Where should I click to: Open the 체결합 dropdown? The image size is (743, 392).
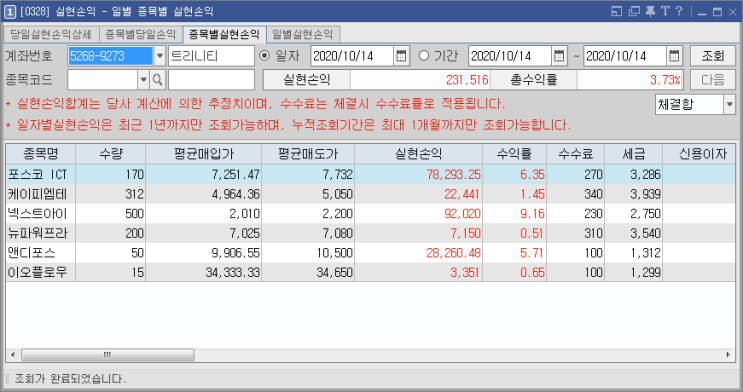pos(729,105)
